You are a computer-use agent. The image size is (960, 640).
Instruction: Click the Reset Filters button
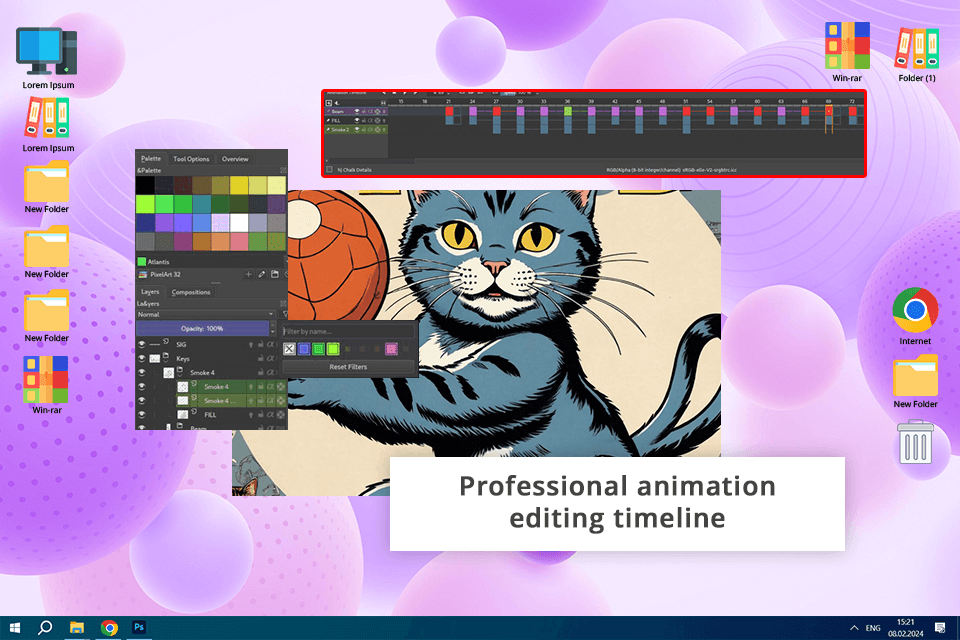[348, 367]
